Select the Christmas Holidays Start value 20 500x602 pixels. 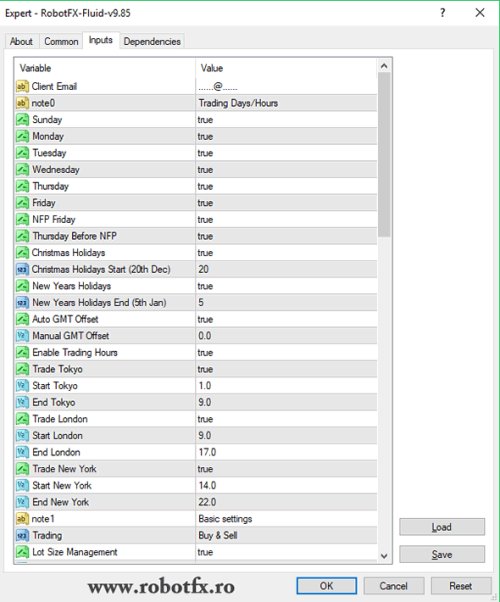[286, 270]
